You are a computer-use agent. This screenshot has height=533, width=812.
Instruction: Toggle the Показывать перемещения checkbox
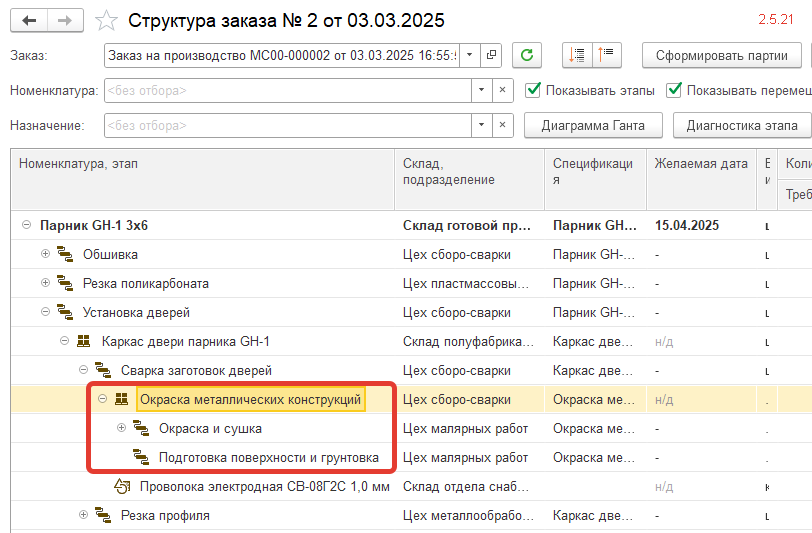click(x=674, y=90)
